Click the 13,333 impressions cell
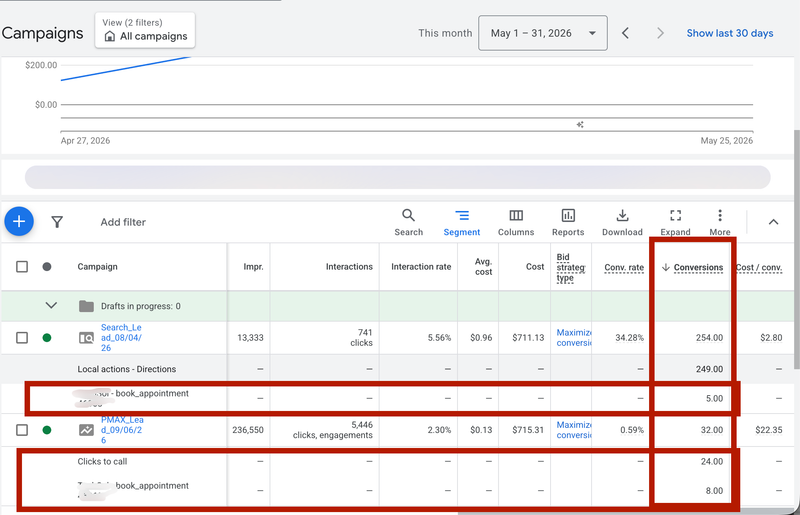 coord(251,337)
